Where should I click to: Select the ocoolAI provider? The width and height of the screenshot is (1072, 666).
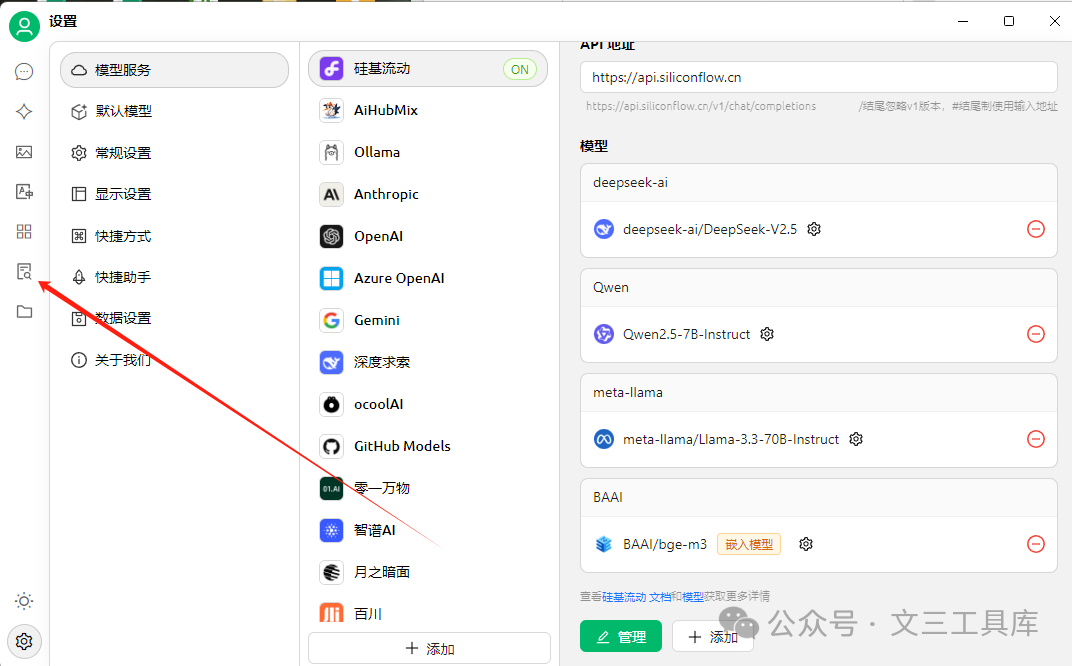coord(428,404)
